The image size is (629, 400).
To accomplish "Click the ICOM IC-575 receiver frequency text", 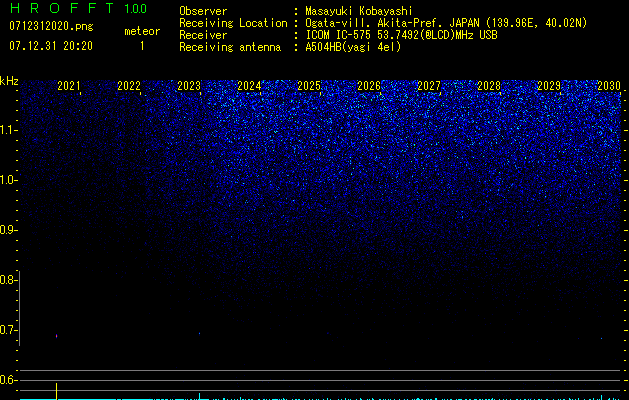I will pos(401,35).
